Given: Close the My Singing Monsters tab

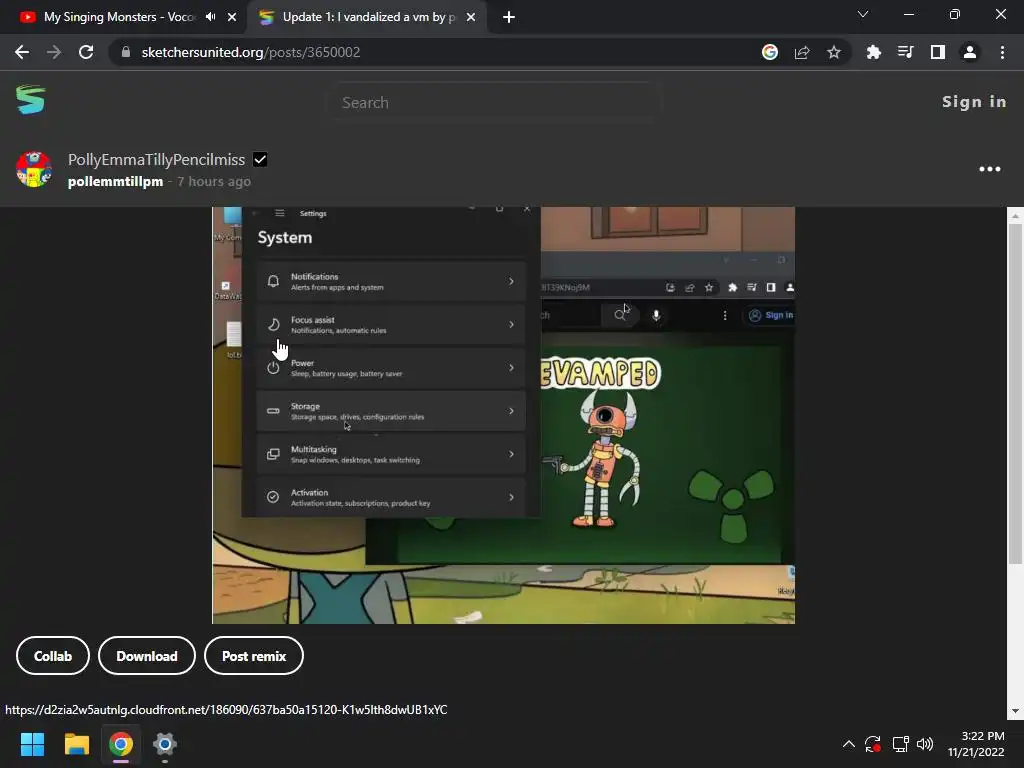Looking at the screenshot, I should (x=232, y=17).
